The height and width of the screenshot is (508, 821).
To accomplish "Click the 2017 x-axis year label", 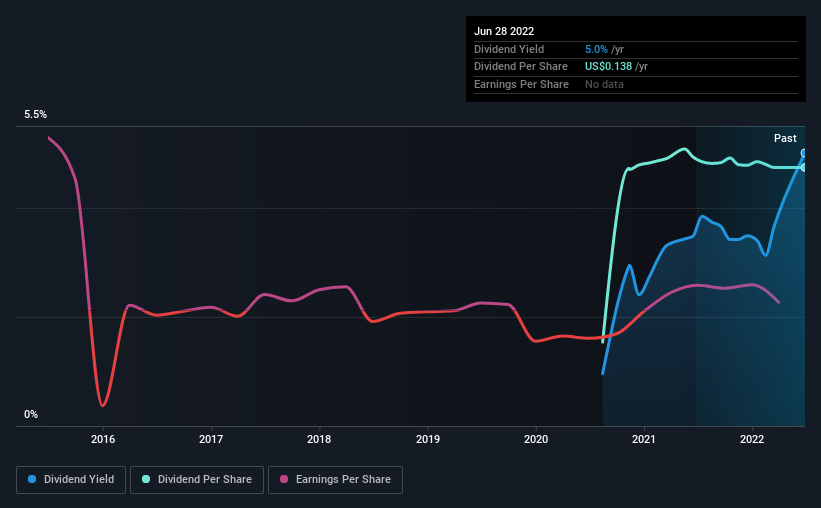I will click(211, 439).
